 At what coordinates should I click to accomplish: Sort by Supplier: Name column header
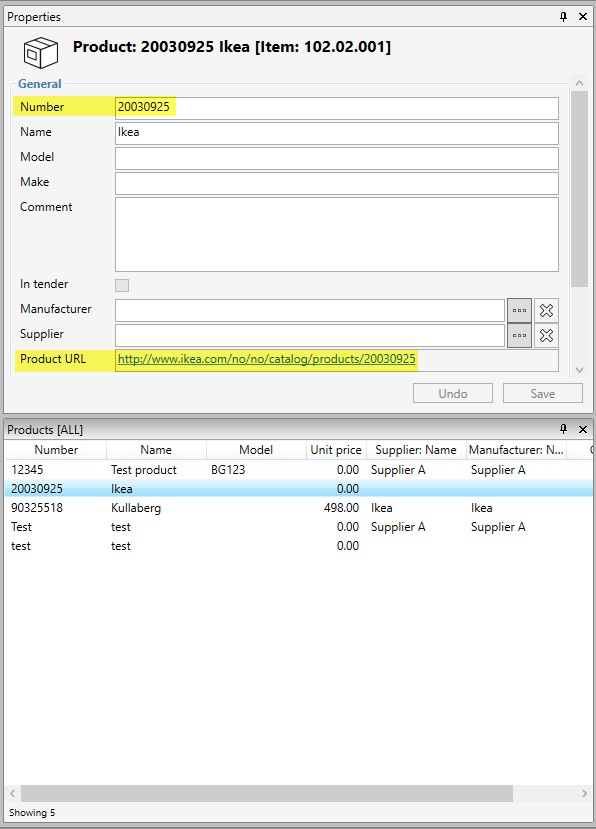(416, 450)
